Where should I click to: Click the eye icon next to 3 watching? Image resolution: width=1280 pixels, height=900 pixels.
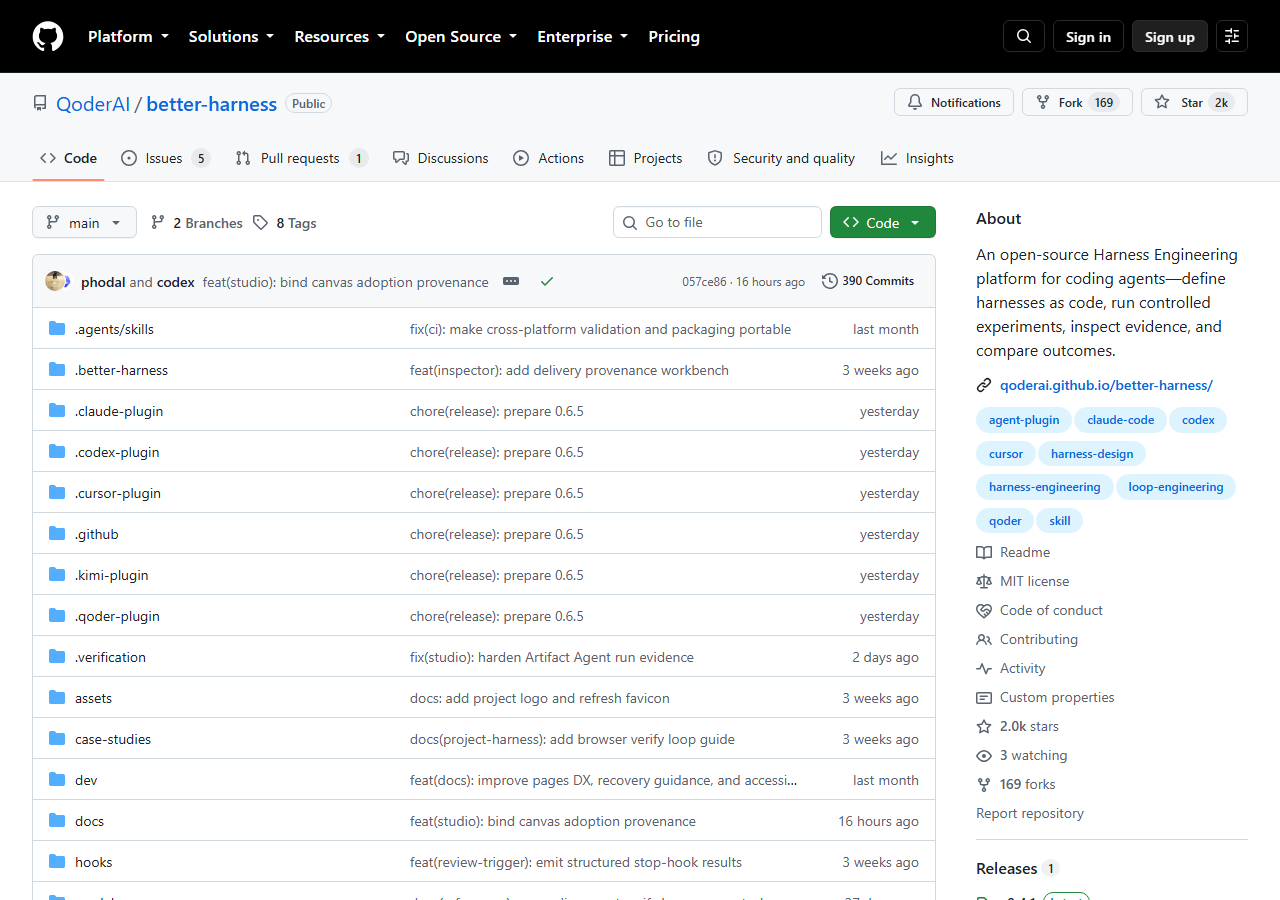coord(984,755)
